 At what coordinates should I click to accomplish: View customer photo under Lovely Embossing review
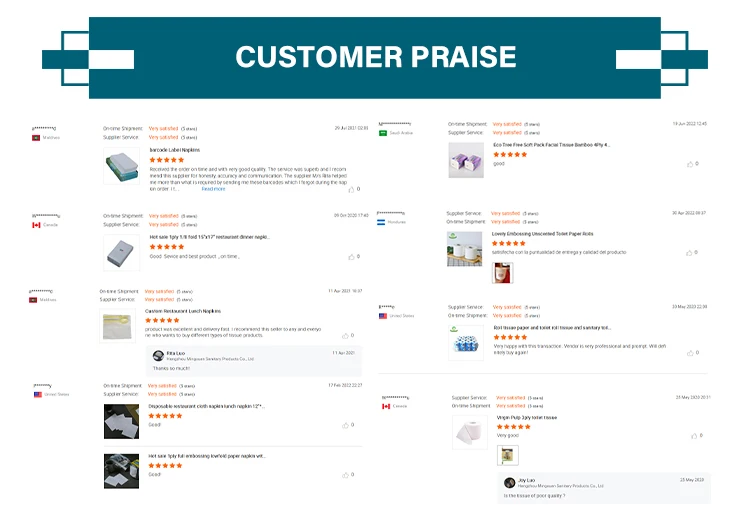(502, 272)
